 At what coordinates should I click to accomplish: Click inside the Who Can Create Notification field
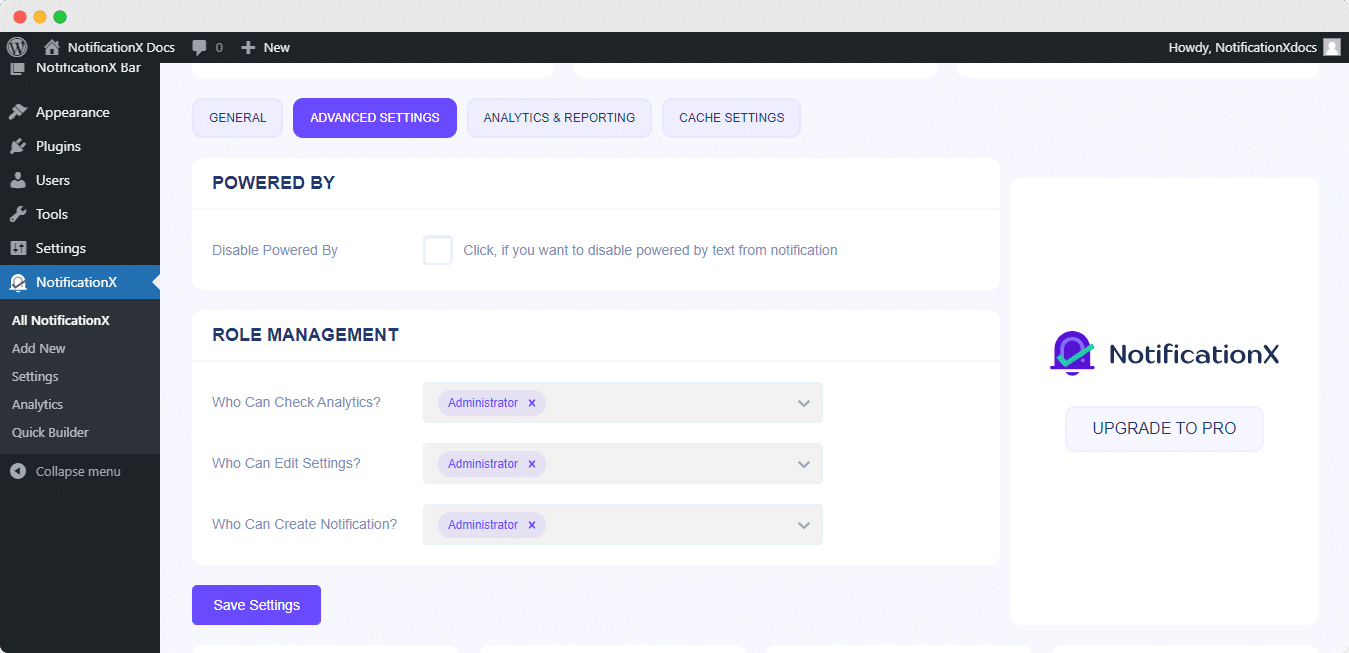point(623,525)
